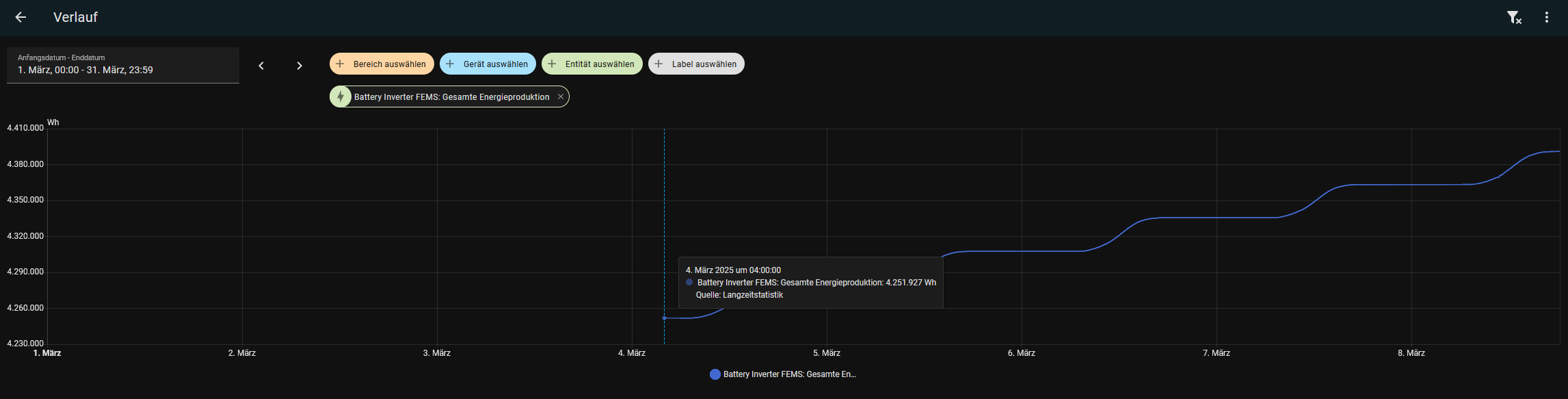Open the start-end date range field
This screenshot has height=399, width=1568.
click(x=123, y=65)
